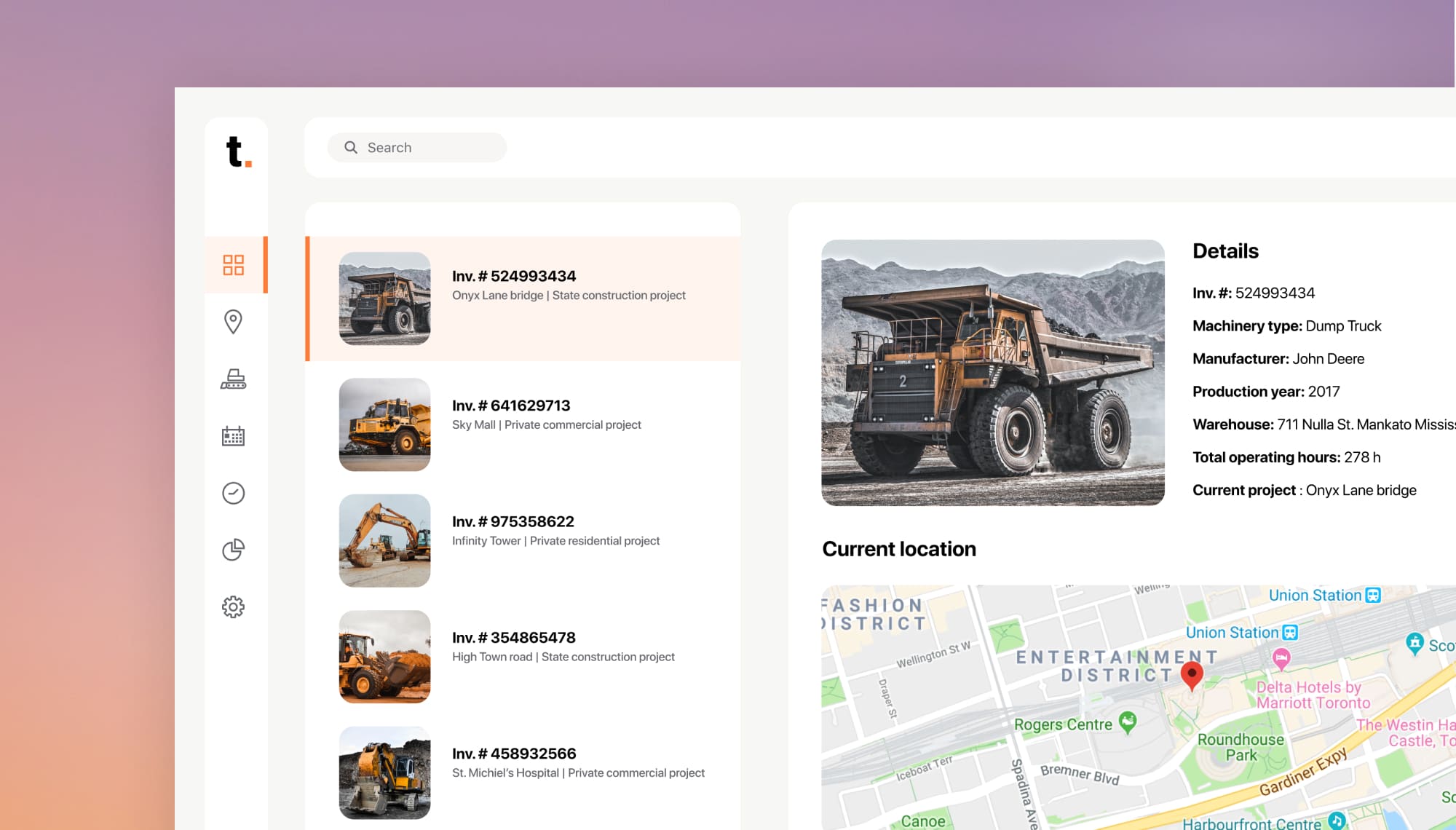This screenshot has height=830, width=1456.
Task: Click the High Town road loader thumbnail
Action: (x=384, y=657)
